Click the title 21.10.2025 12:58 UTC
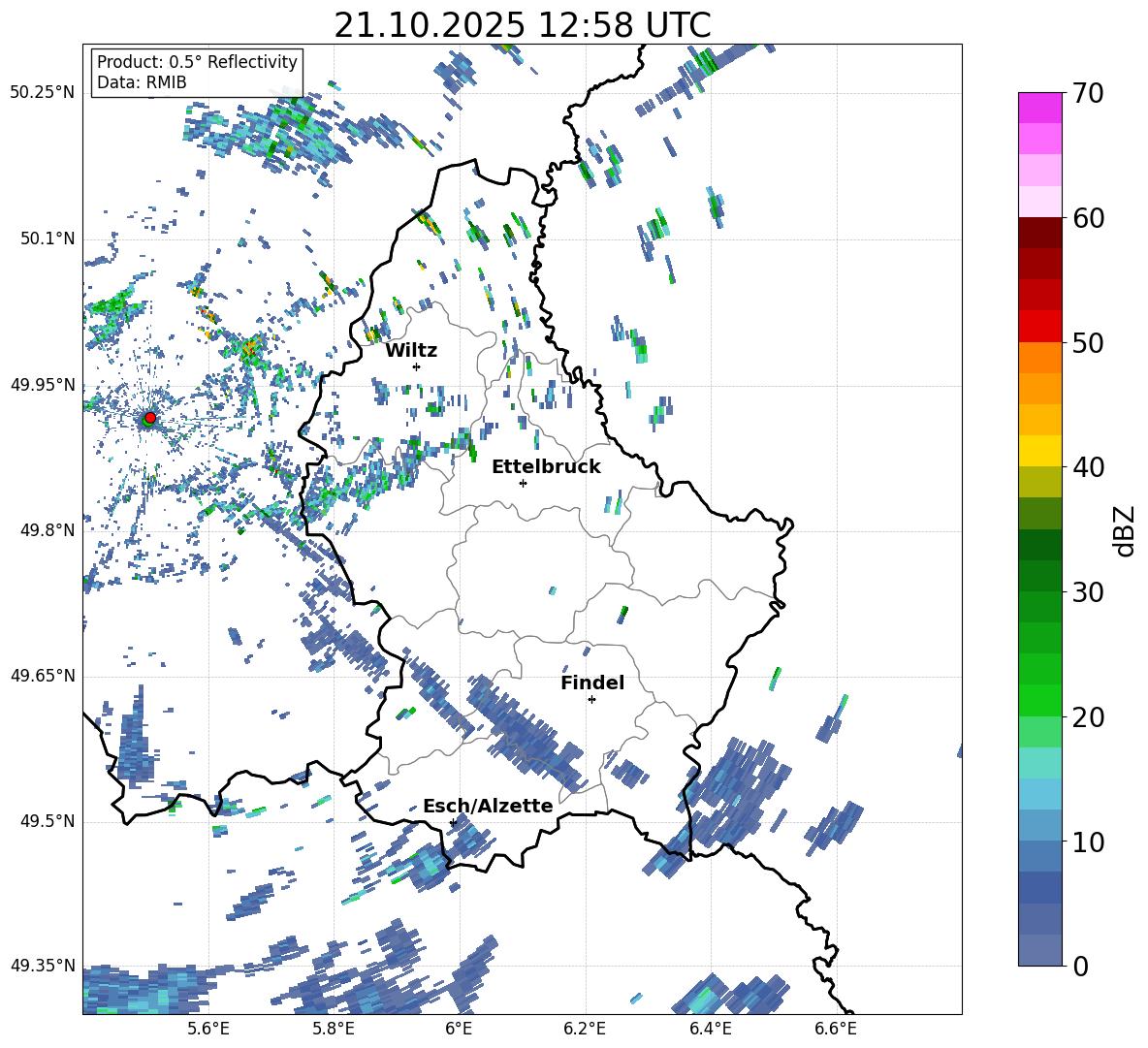The image size is (1148, 1048). tap(522, 25)
